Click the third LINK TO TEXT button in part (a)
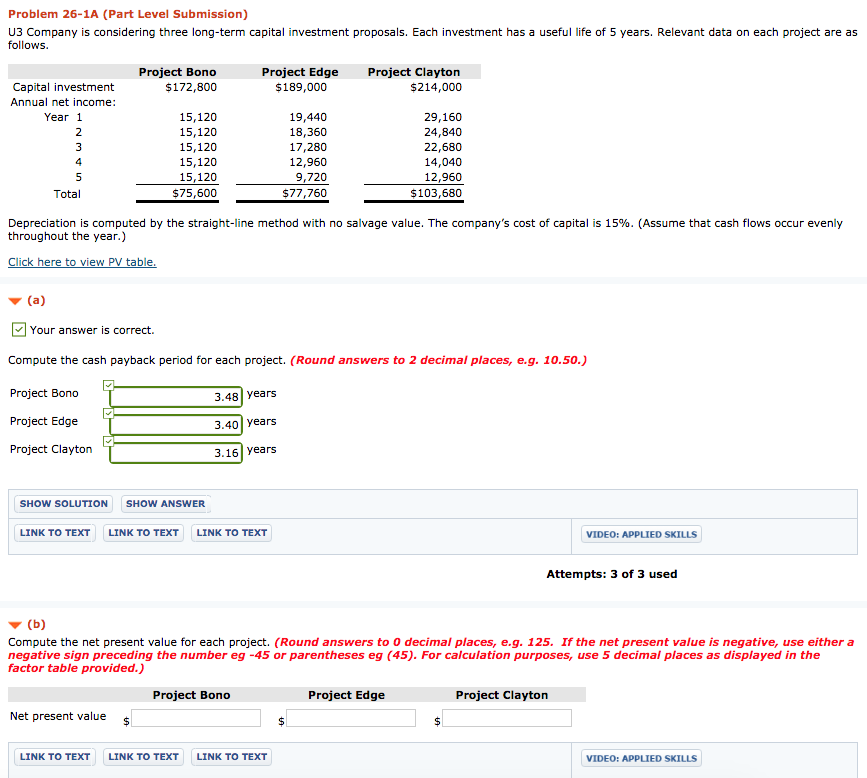Screen dimensions: 867x778 pyautogui.click(x=231, y=532)
